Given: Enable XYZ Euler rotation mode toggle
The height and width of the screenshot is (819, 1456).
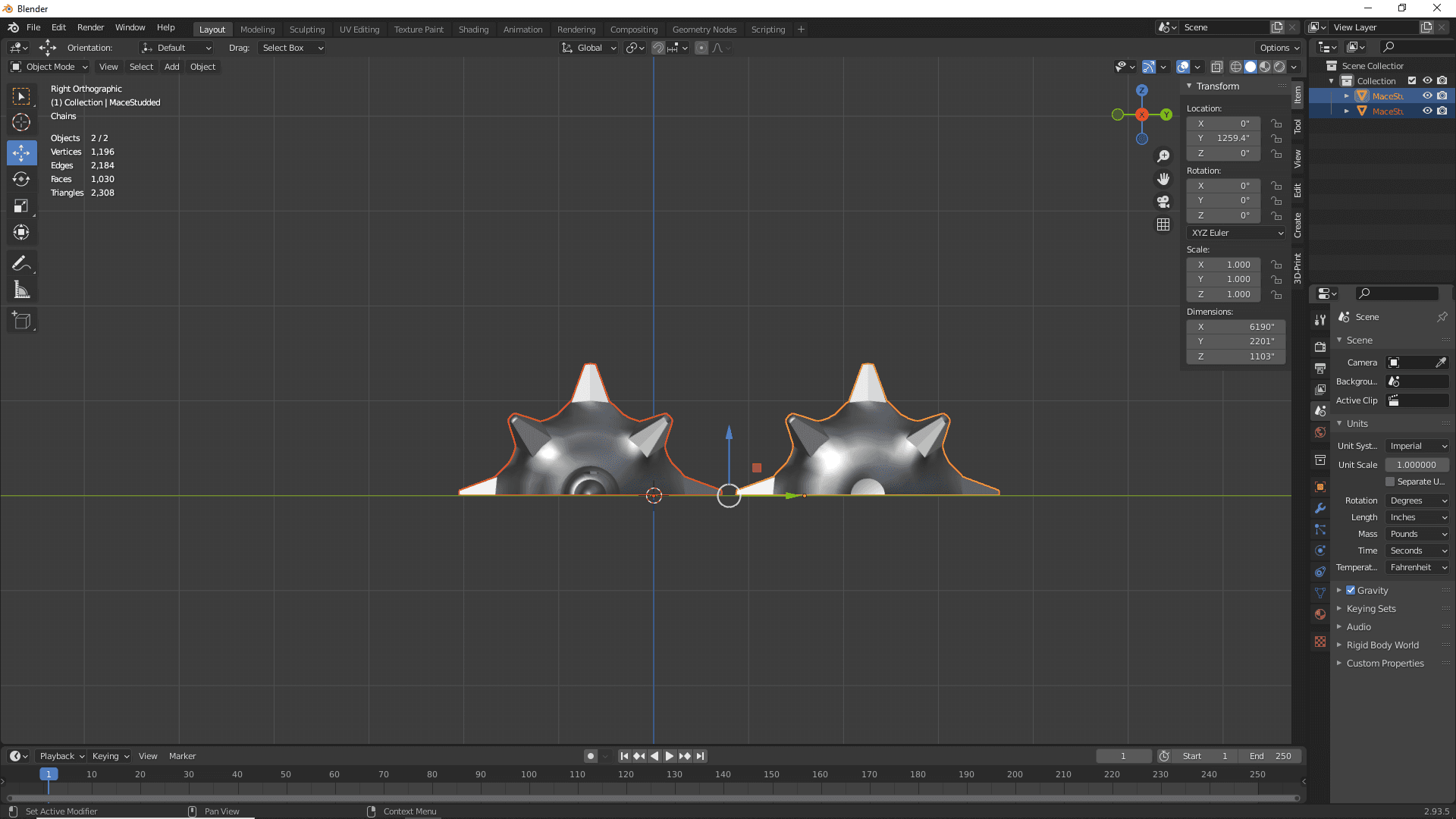Looking at the screenshot, I should coord(1237,232).
